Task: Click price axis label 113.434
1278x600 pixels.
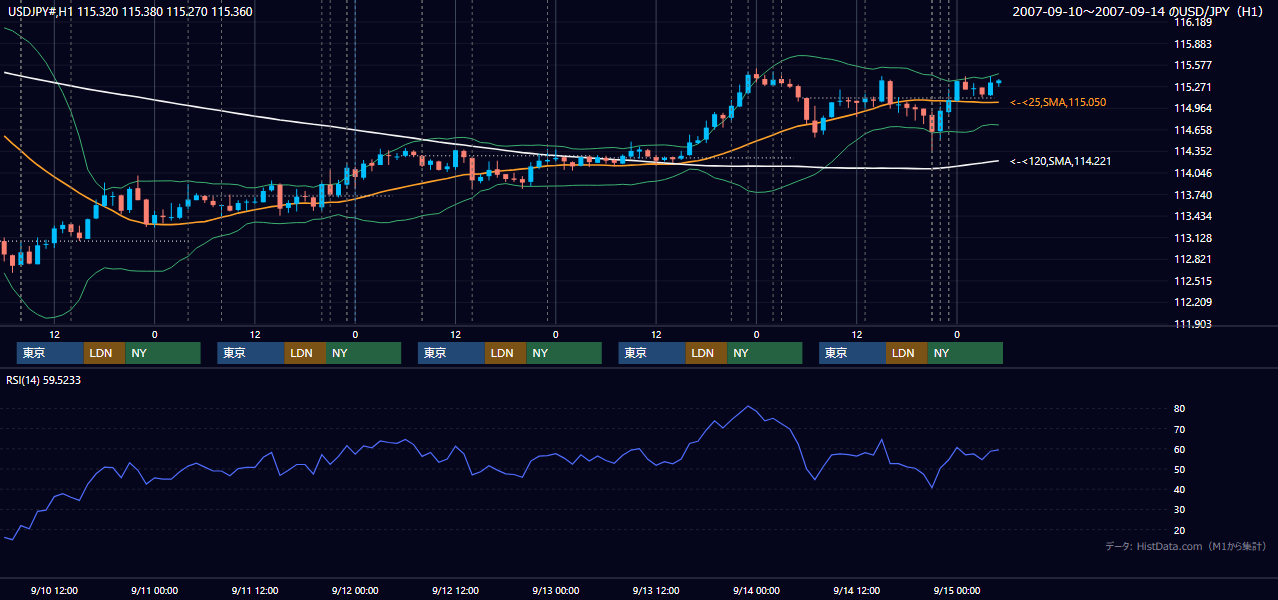Action: click(x=1193, y=216)
